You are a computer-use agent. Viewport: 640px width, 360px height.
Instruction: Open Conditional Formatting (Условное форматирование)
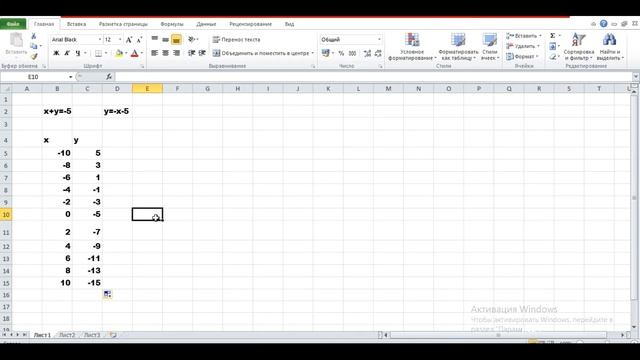411,47
